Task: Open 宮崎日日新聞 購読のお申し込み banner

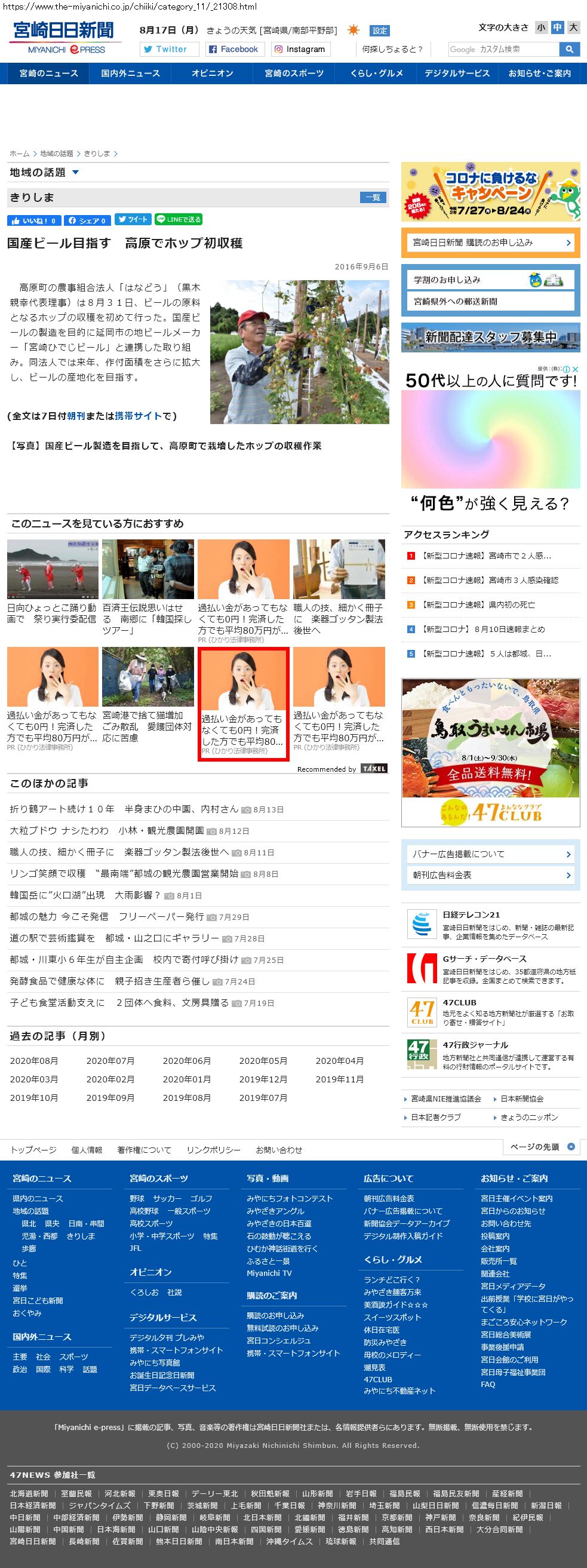Action: click(x=490, y=243)
